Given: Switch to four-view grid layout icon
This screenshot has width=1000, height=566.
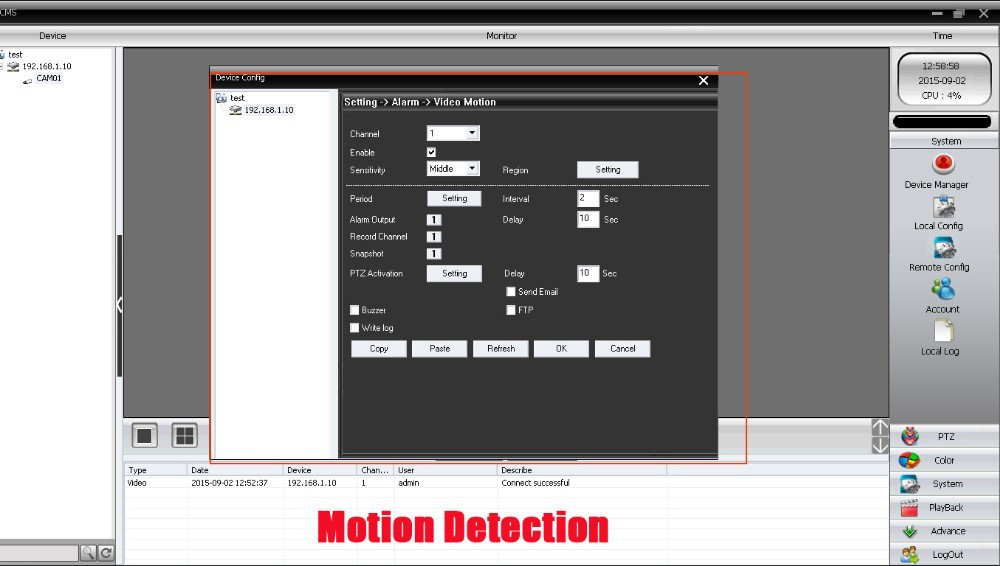Looking at the screenshot, I should (x=184, y=435).
